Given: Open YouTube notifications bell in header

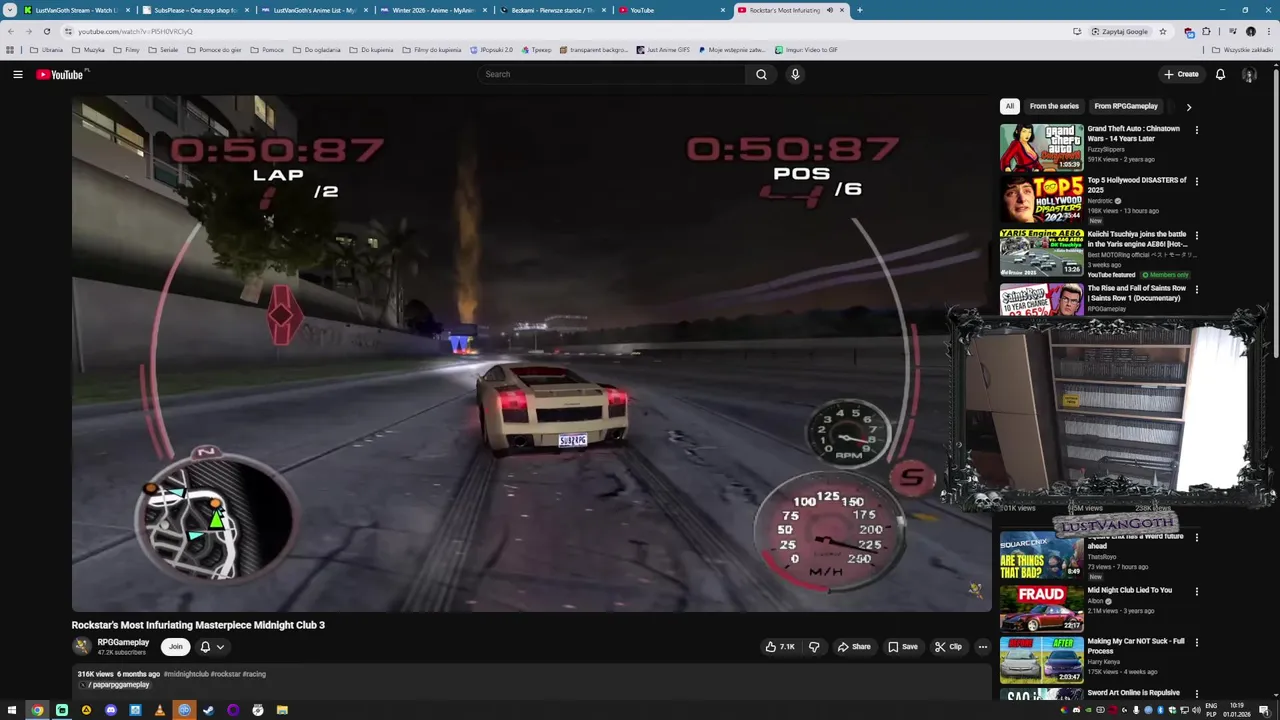Looking at the screenshot, I should 1220,74.
